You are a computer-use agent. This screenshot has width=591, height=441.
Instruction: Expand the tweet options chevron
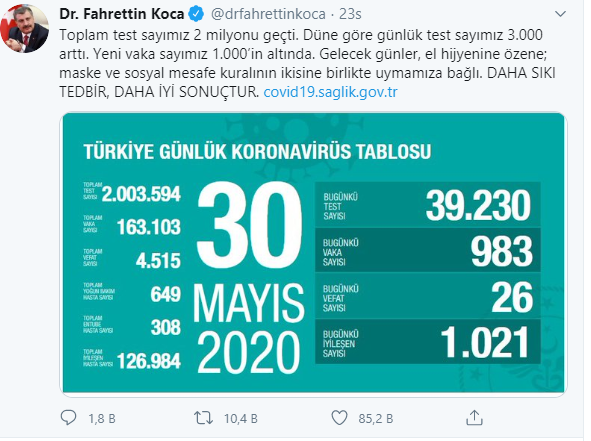(561, 14)
